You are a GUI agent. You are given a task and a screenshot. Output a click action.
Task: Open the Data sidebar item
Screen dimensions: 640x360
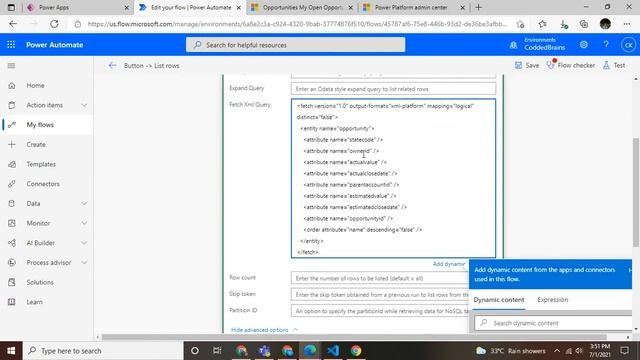tap(33, 203)
